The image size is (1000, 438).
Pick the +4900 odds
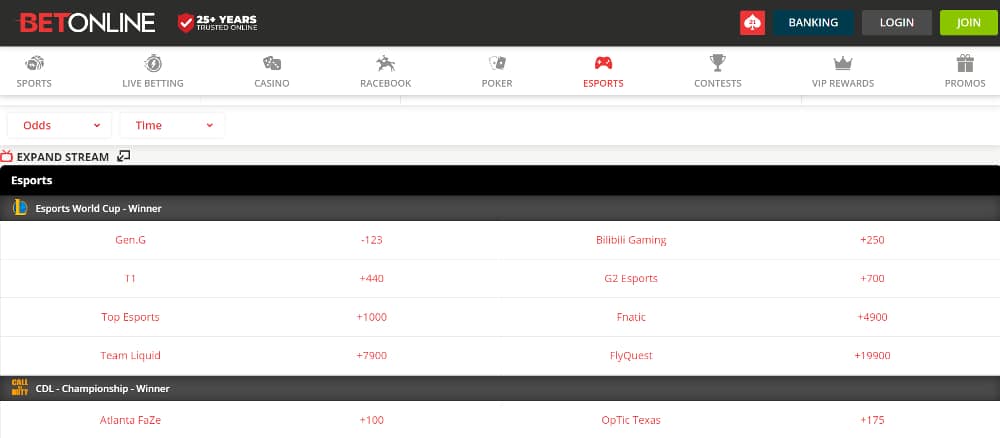tap(872, 317)
